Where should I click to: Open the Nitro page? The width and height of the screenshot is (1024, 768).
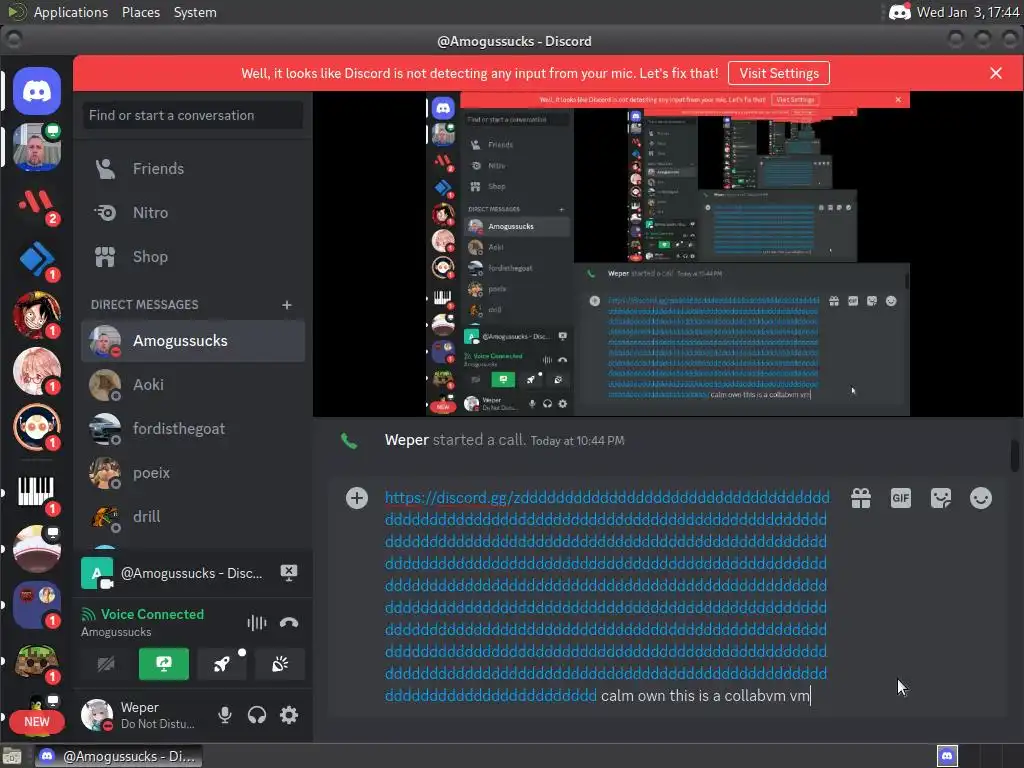pos(193,213)
